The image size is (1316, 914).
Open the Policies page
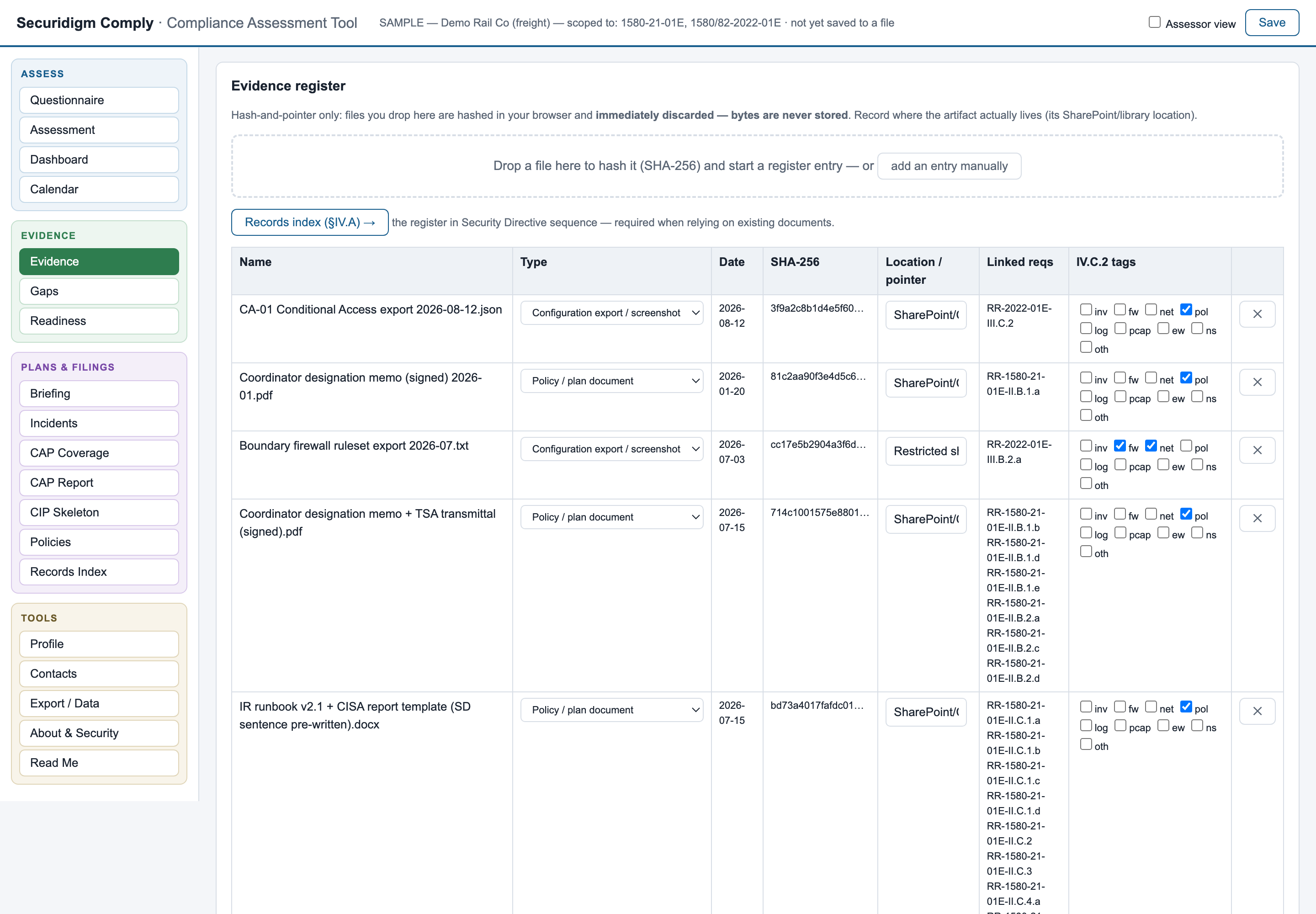[99, 542]
